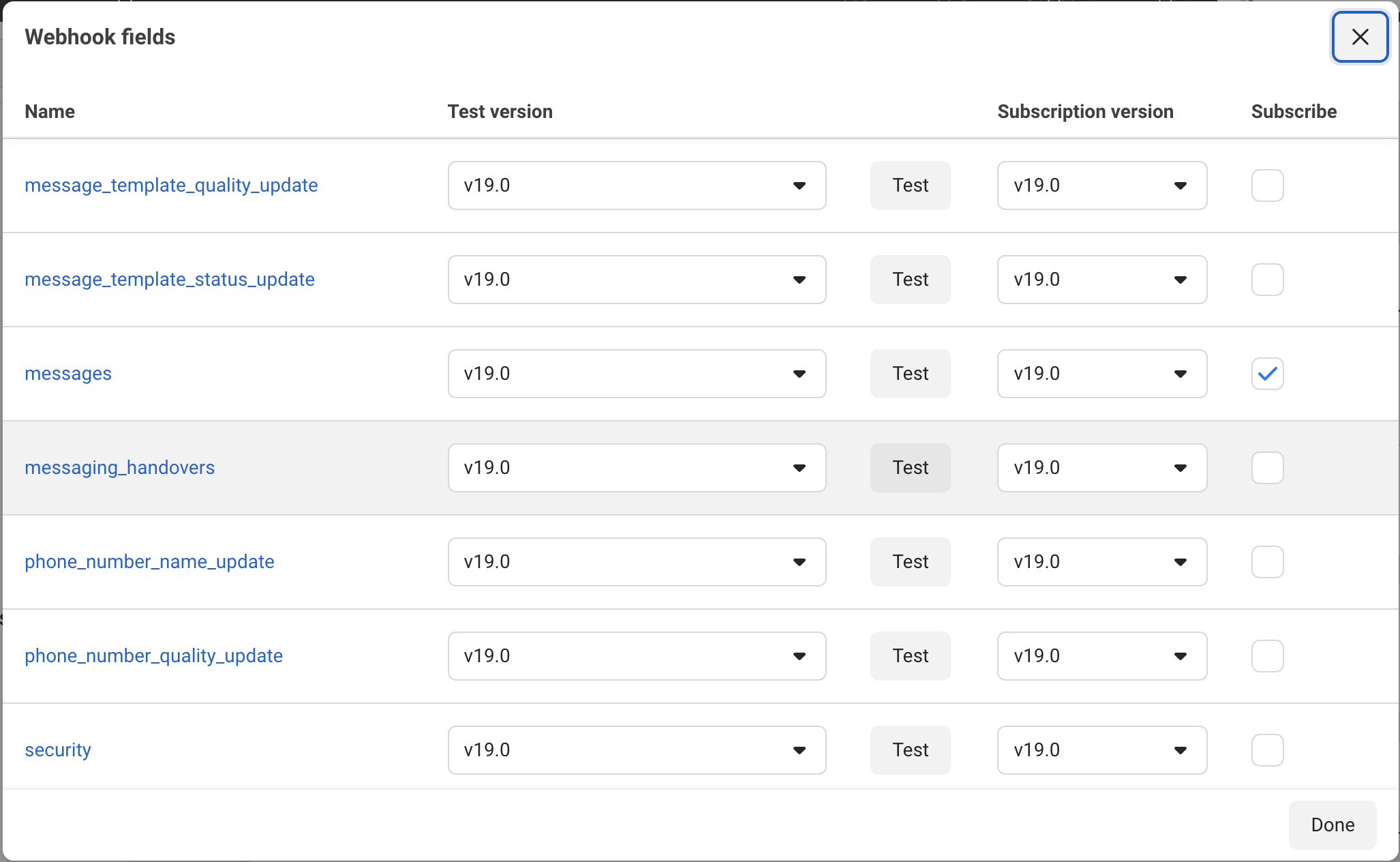Click Test for phone_number_quality_update
This screenshot has width=1400, height=862.
[x=911, y=656]
